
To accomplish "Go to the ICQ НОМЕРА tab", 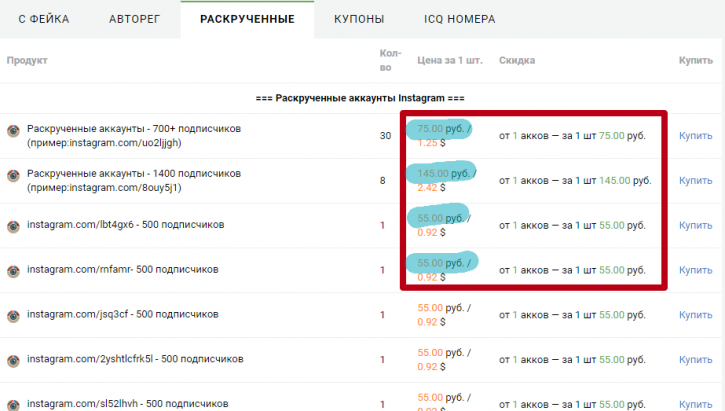I will 460,19.
